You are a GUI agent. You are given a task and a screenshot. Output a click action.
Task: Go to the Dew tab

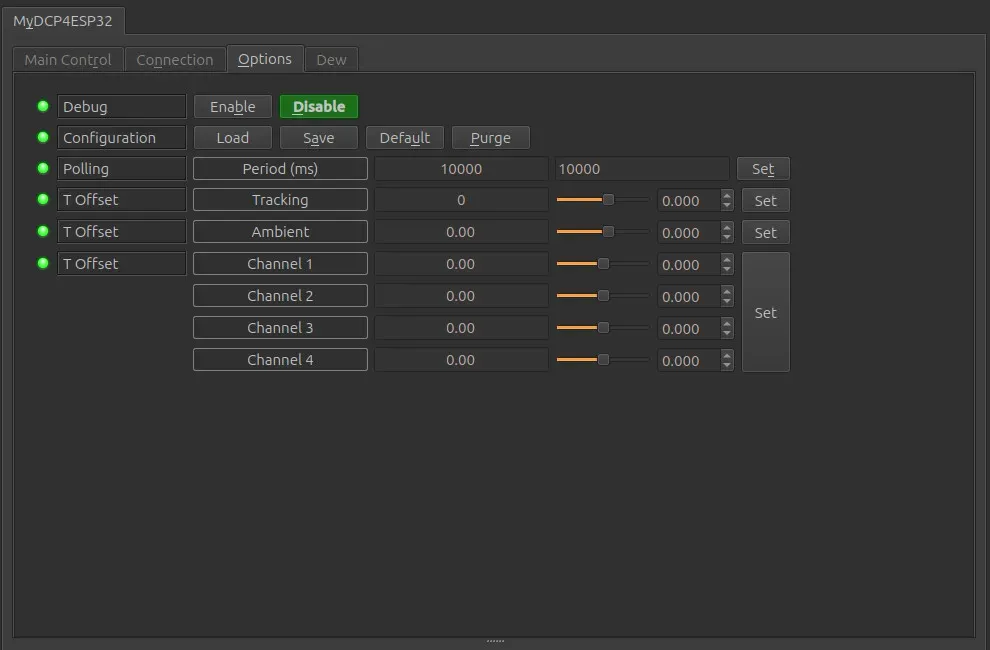pos(331,60)
